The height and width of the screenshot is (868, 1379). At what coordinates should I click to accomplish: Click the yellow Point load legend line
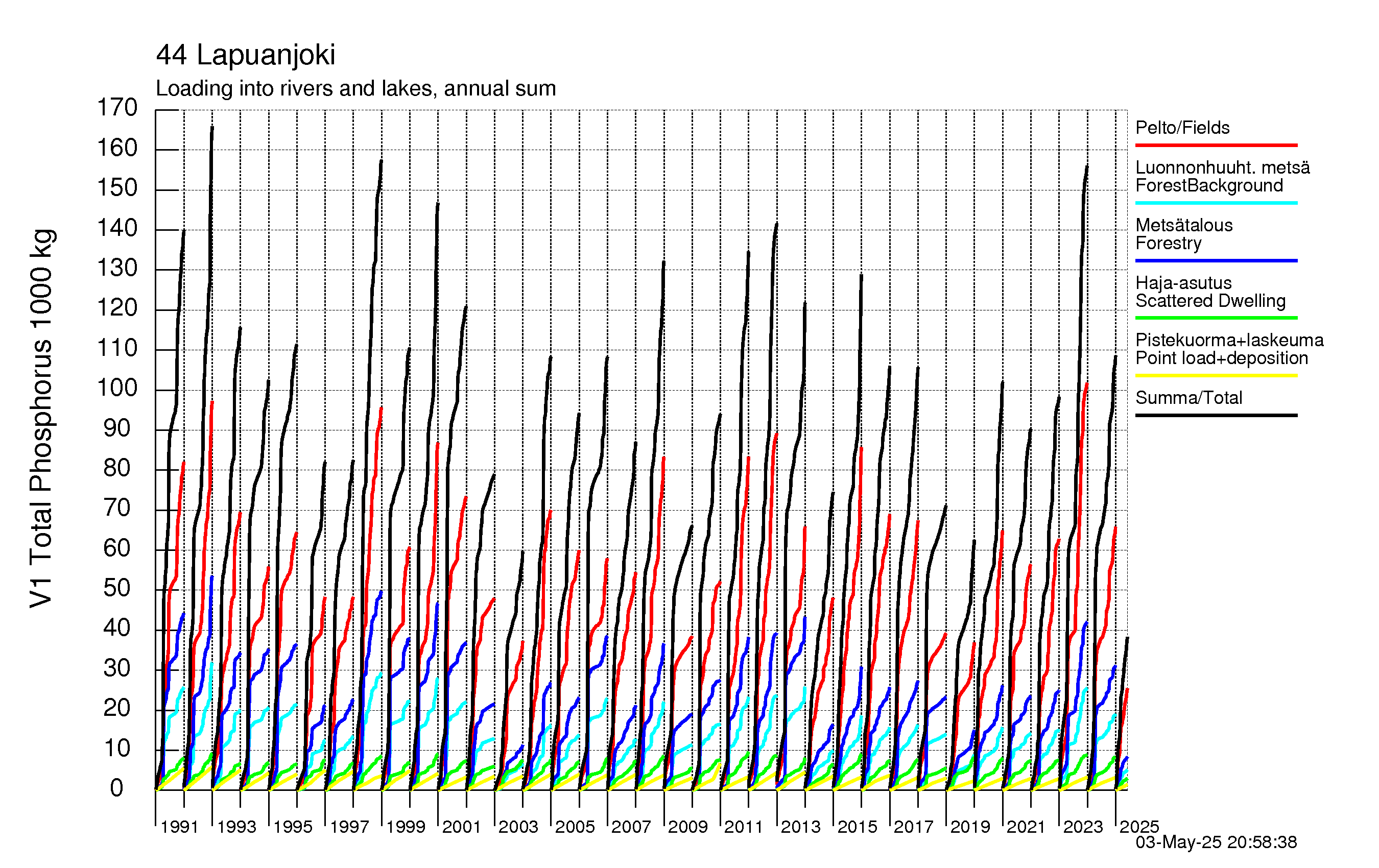[1217, 376]
